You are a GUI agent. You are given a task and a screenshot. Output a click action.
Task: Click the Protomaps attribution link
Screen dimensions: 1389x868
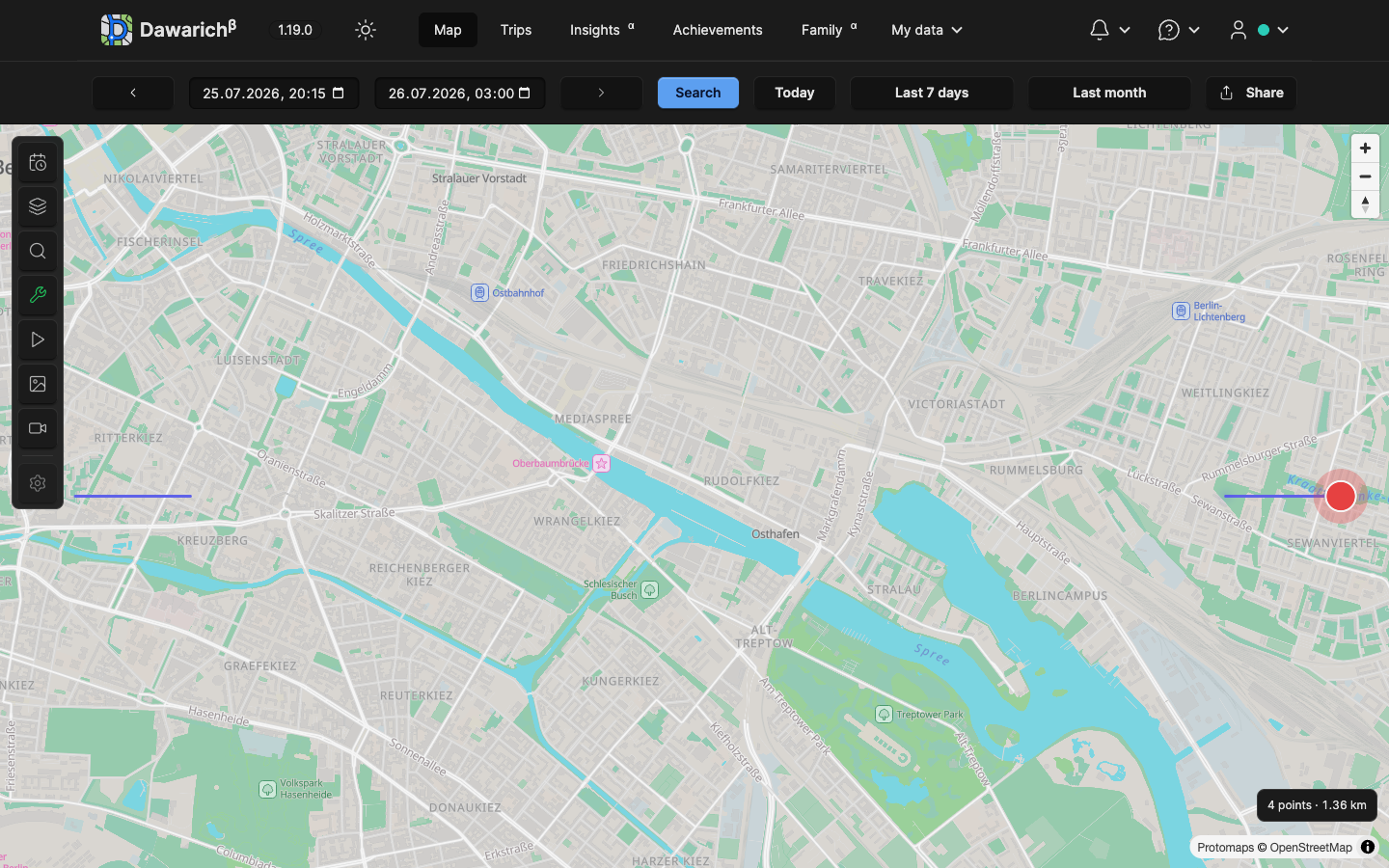pyautogui.click(x=1226, y=848)
